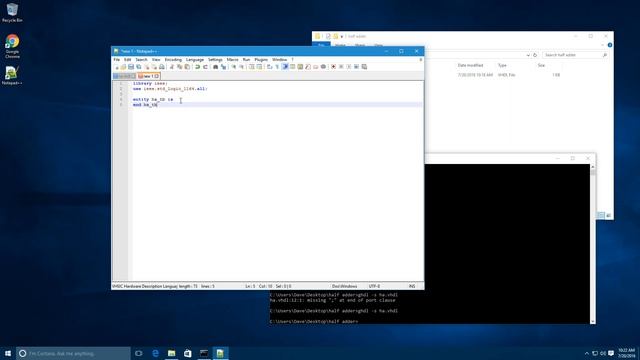Toggle Word Wrap in the toolbar
Viewport: 640px width, 360px height.
click(269, 67)
